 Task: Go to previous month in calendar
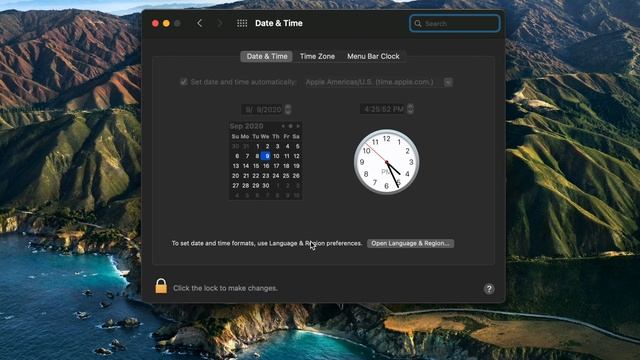(283, 126)
